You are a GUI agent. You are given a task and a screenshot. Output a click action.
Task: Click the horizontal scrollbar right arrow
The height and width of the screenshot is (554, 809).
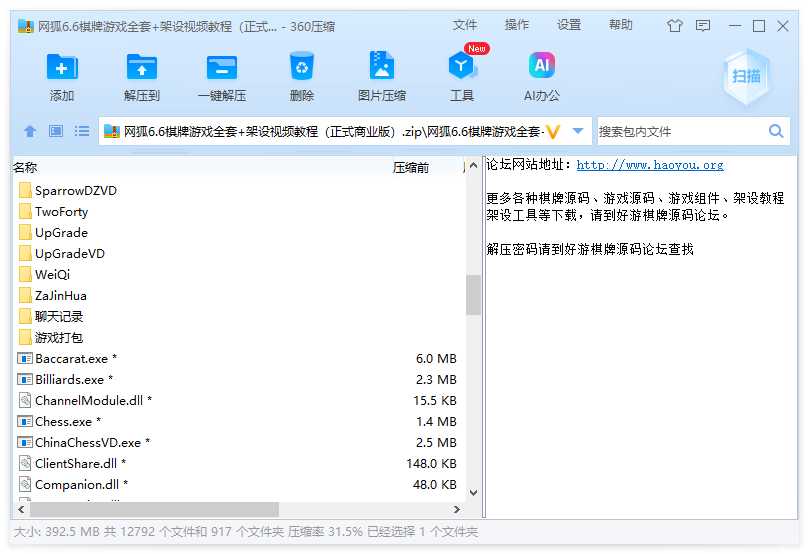[x=456, y=509]
